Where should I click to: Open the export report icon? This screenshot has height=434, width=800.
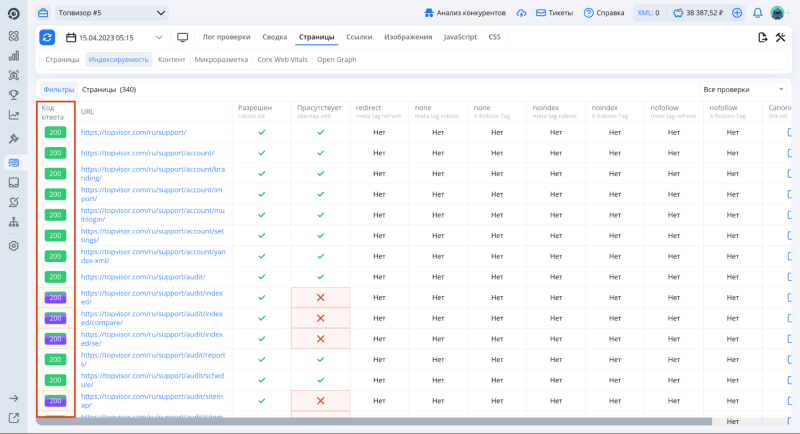pos(763,37)
